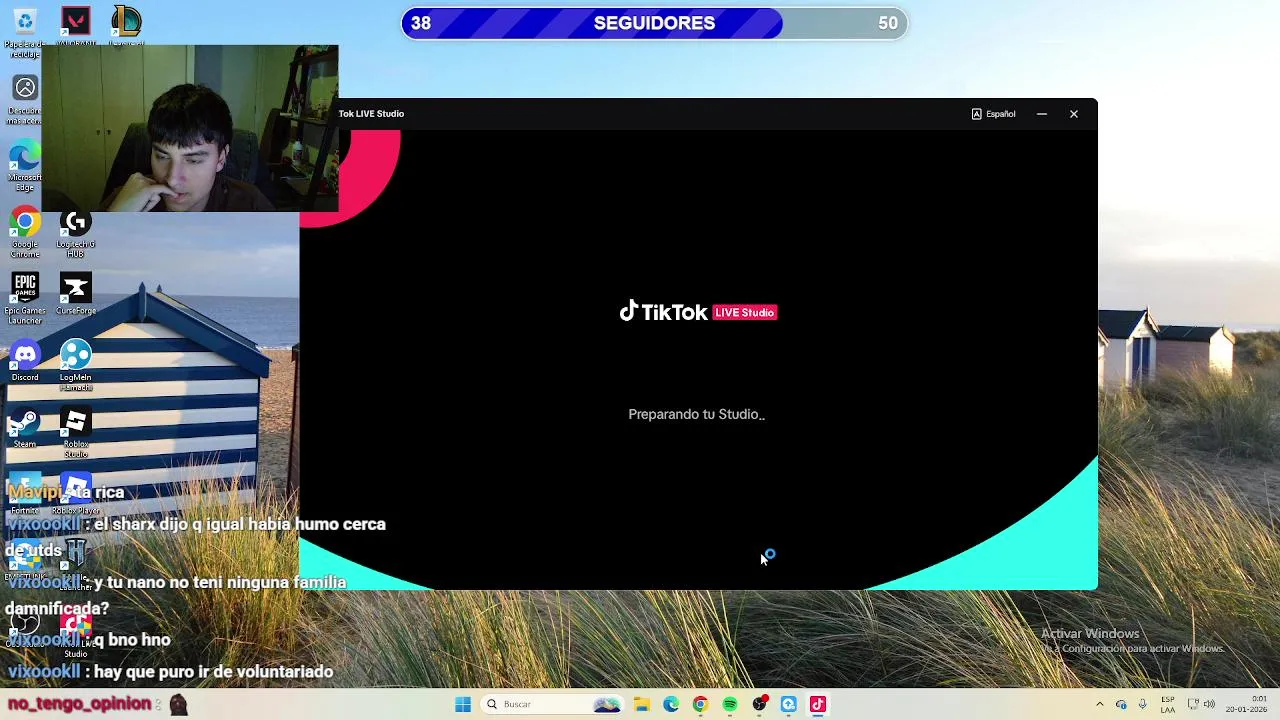The height and width of the screenshot is (720, 1280).
Task: Click the 'Activar Windows' watermark text
Action: click(x=1090, y=633)
